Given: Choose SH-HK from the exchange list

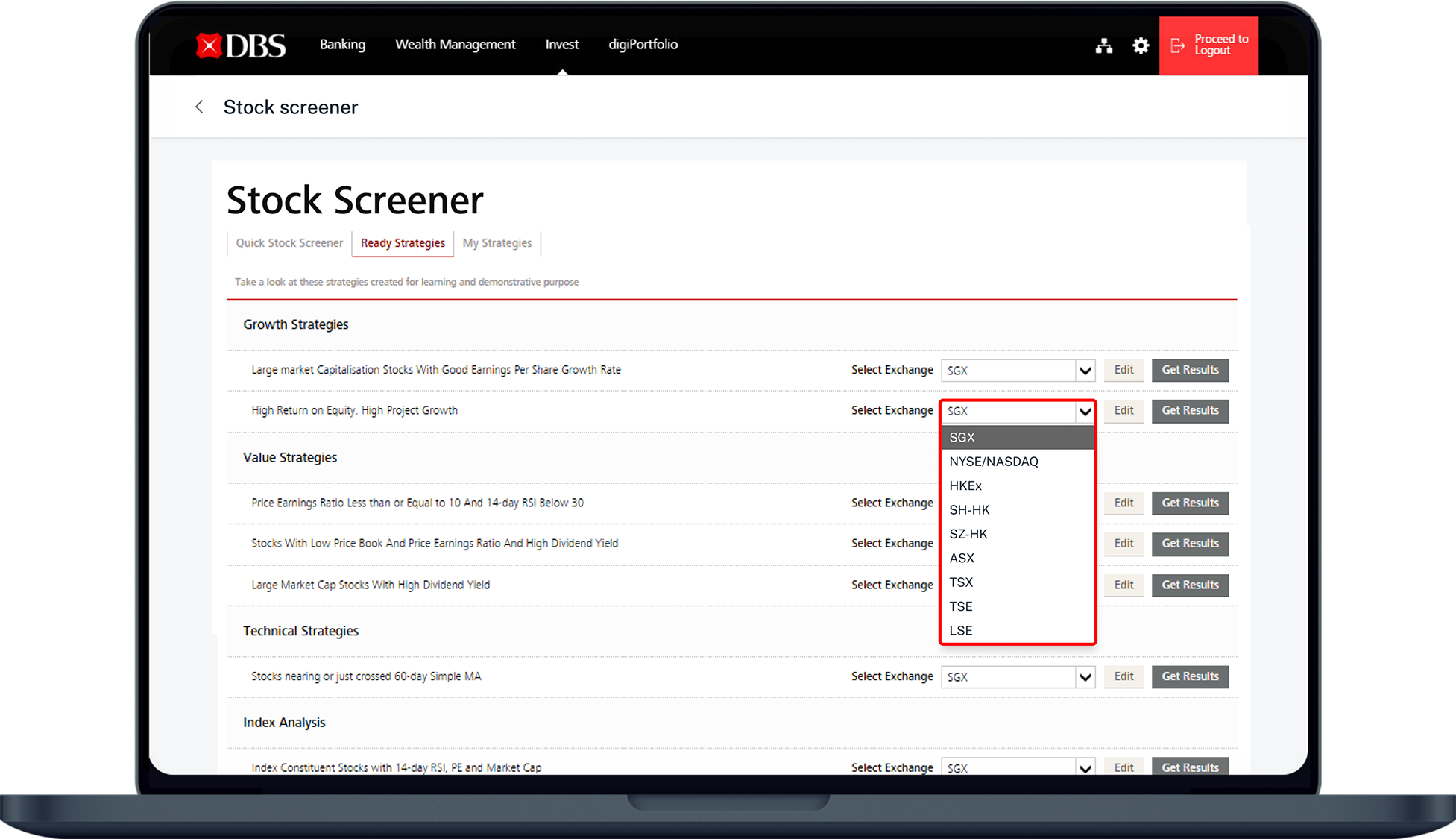Looking at the screenshot, I should coord(1018,510).
